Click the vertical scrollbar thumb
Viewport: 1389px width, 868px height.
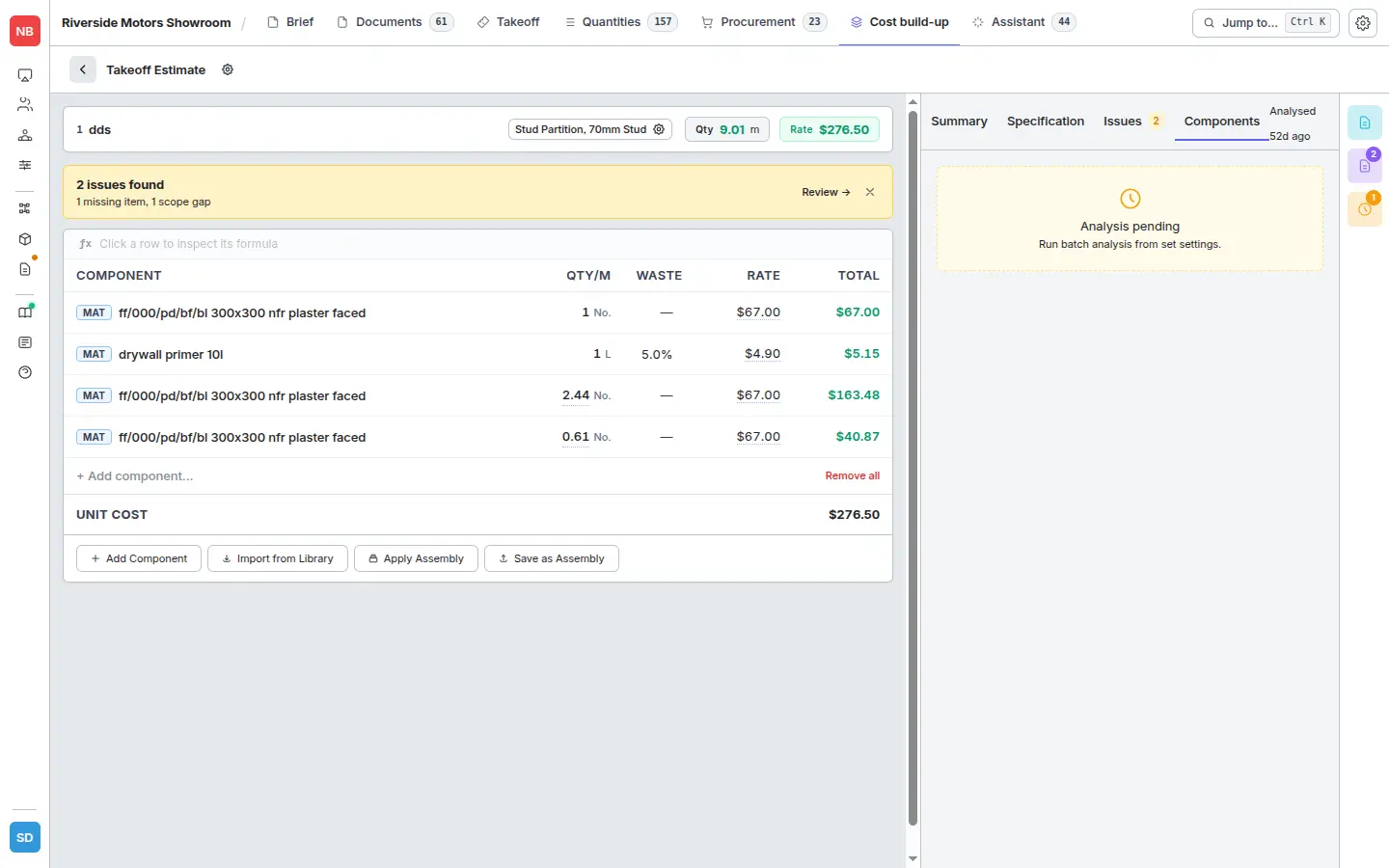pyautogui.click(x=912, y=468)
